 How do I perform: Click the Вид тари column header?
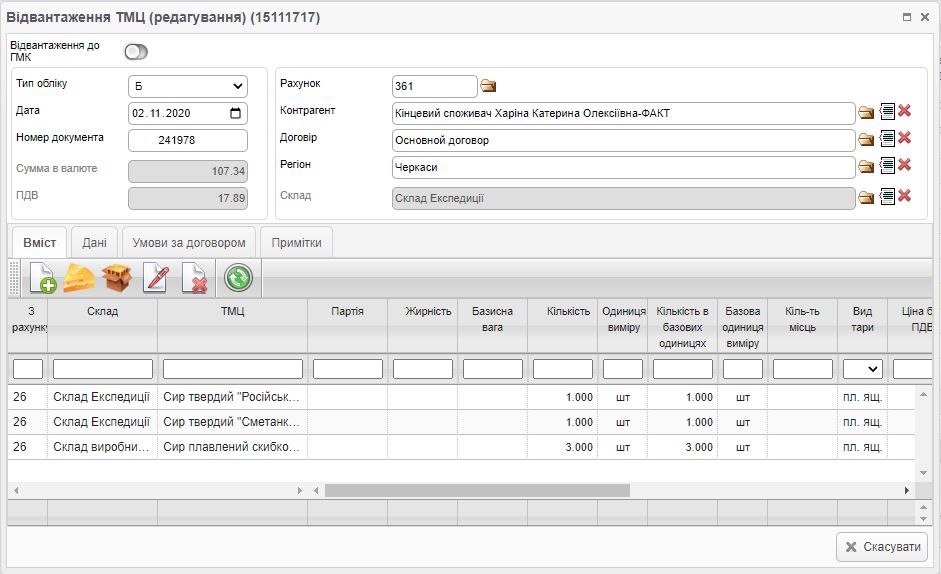tap(862, 326)
